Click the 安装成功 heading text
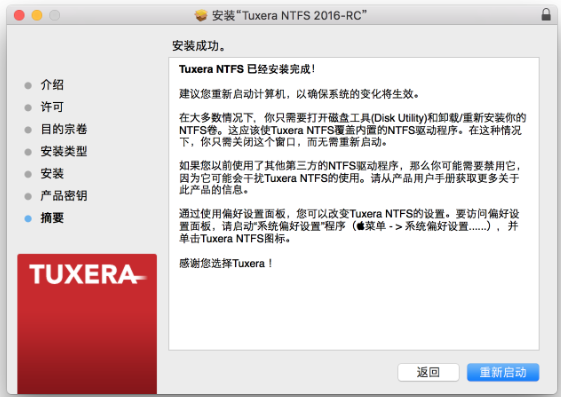561x397 pixels. [199, 46]
